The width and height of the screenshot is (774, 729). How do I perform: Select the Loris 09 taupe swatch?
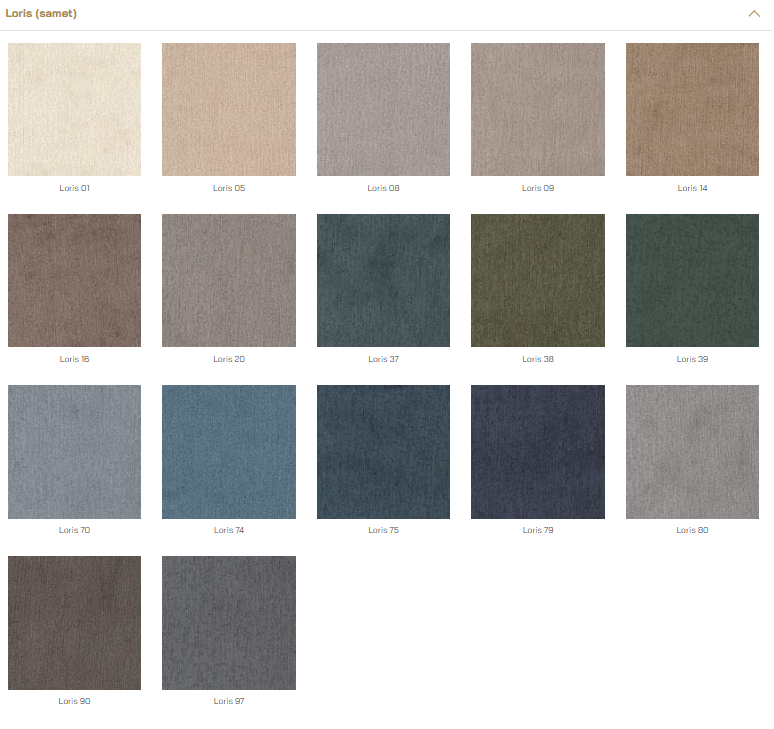(538, 109)
